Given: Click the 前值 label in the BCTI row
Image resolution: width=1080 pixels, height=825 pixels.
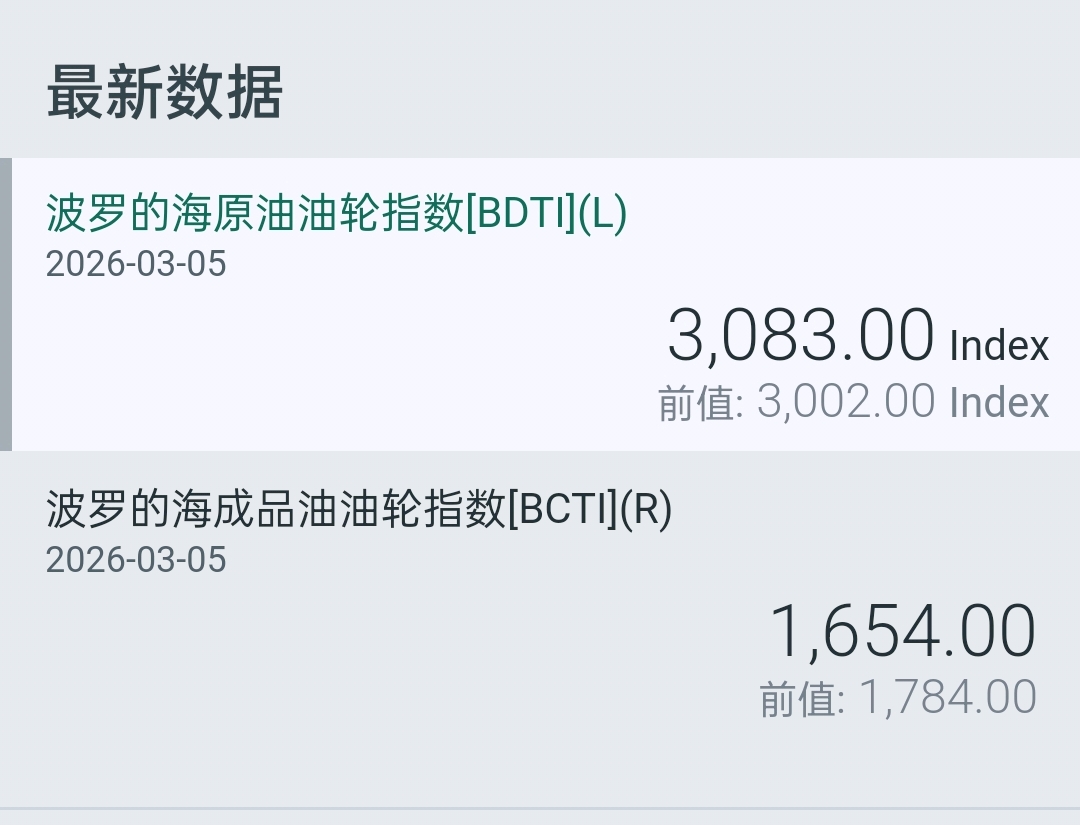Looking at the screenshot, I should [800, 698].
